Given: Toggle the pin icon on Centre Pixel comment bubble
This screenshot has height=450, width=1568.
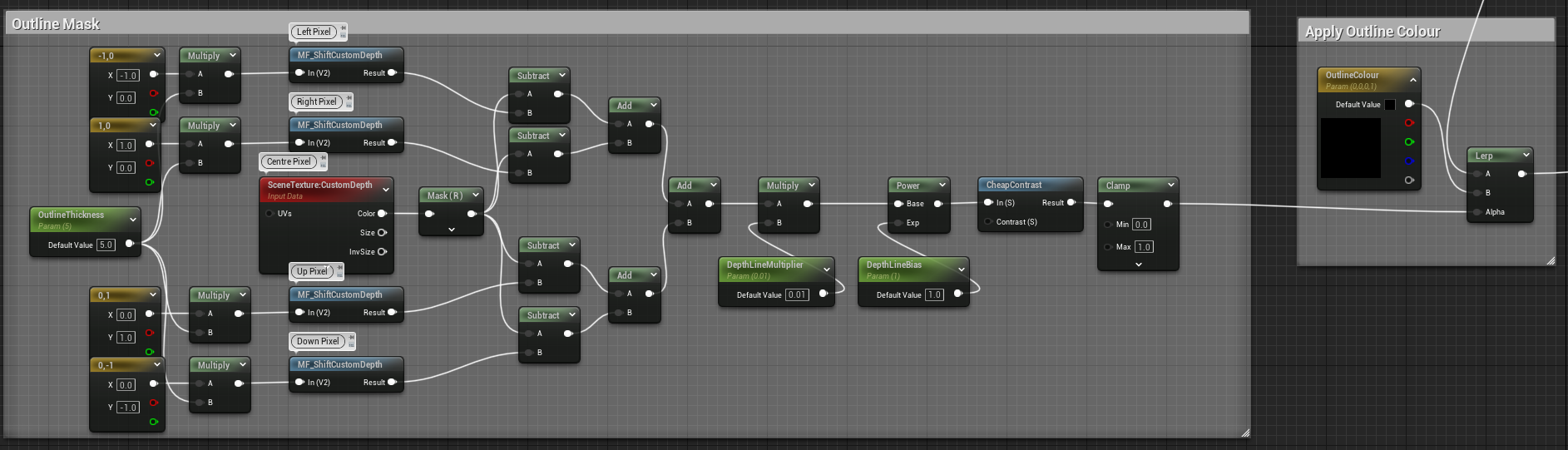Looking at the screenshot, I should pyautogui.click(x=324, y=158).
